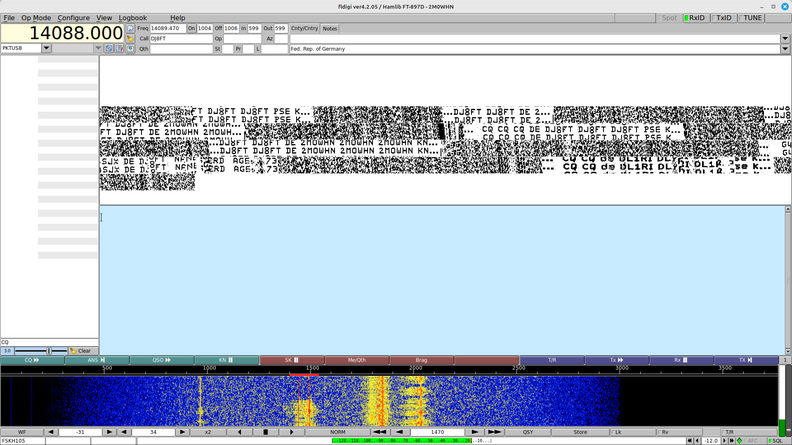Viewport: 792px width, 445px height.
Task: Toggle the TUNE button
Action: click(x=752, y=18)
